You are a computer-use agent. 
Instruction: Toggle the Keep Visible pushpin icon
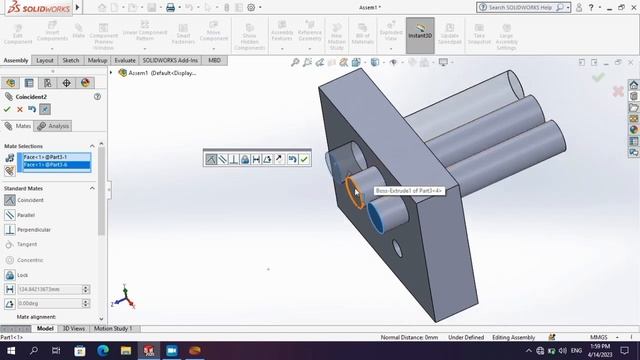click(45, 109)
